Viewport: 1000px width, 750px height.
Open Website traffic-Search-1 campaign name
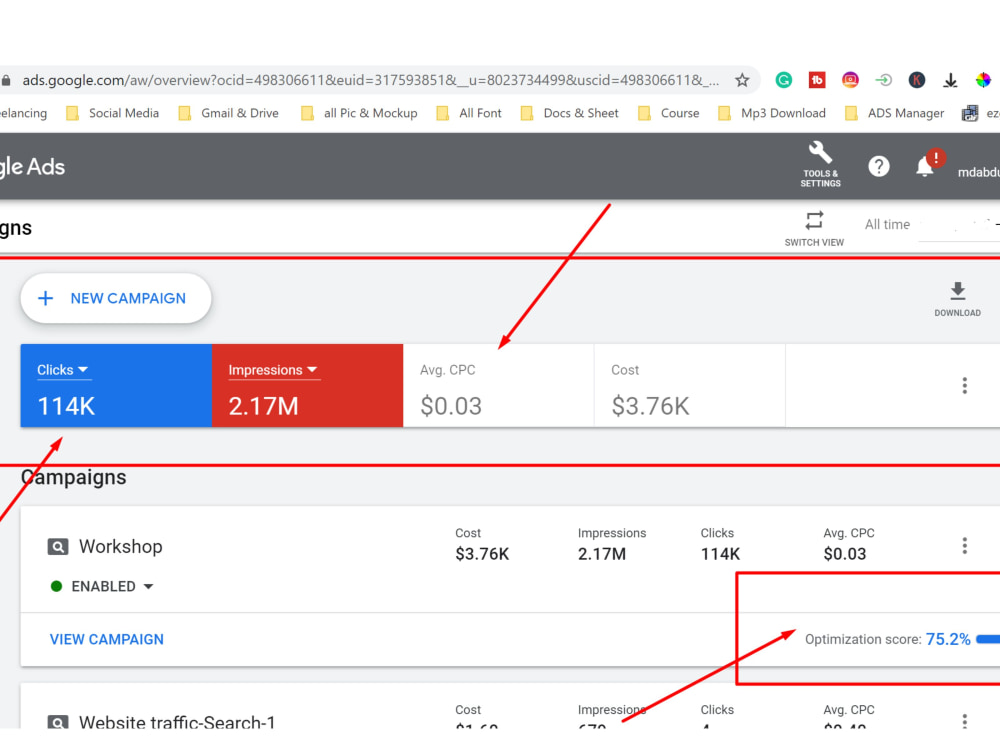177,721
